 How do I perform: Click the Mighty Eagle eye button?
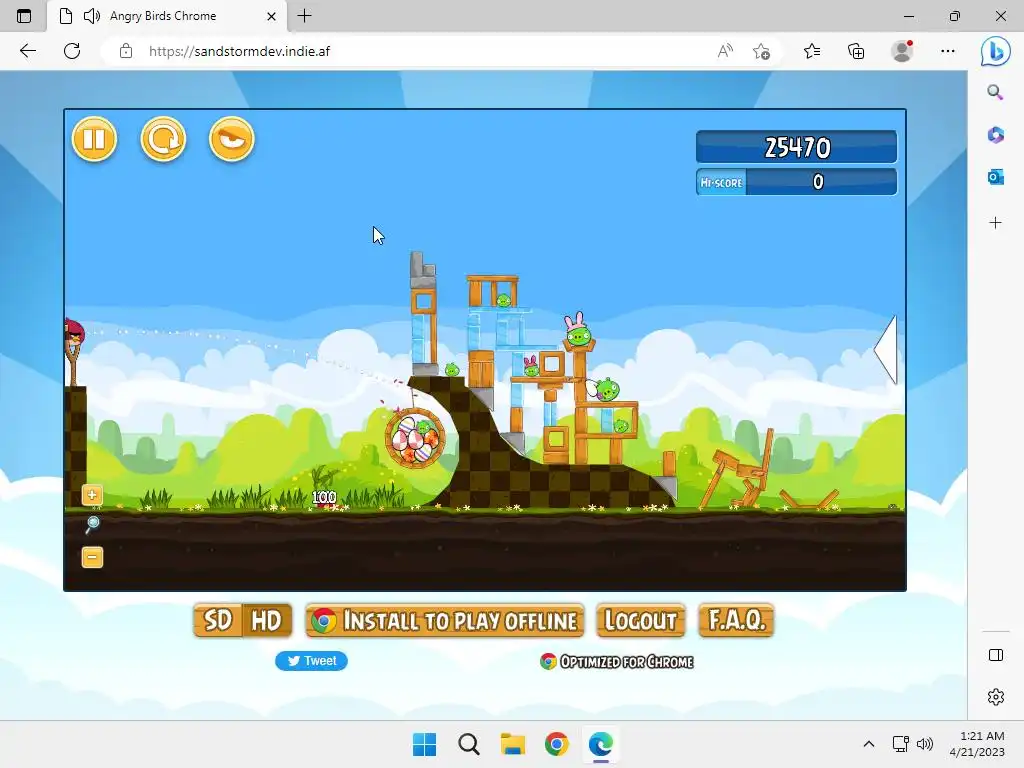(232, 138)
